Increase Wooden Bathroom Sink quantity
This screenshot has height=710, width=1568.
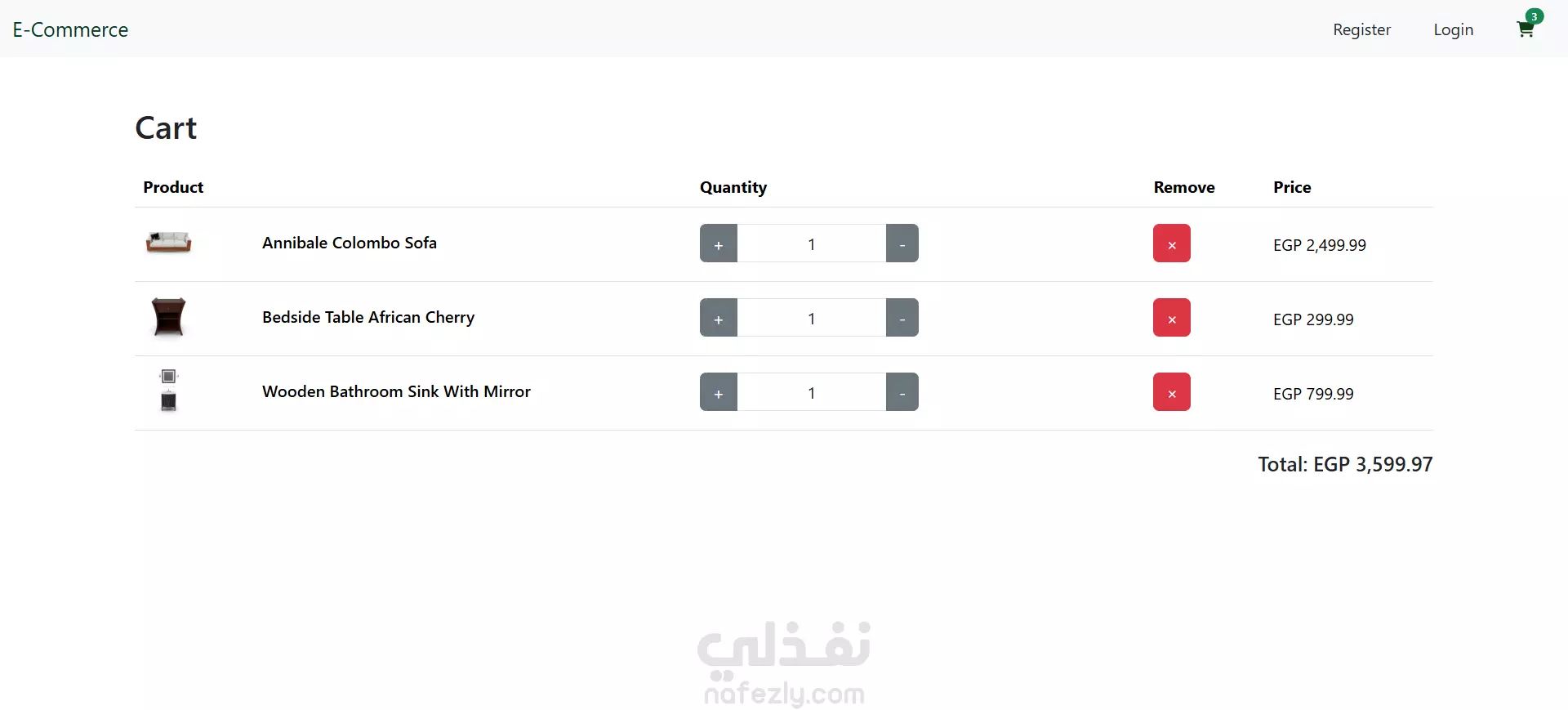719,392
